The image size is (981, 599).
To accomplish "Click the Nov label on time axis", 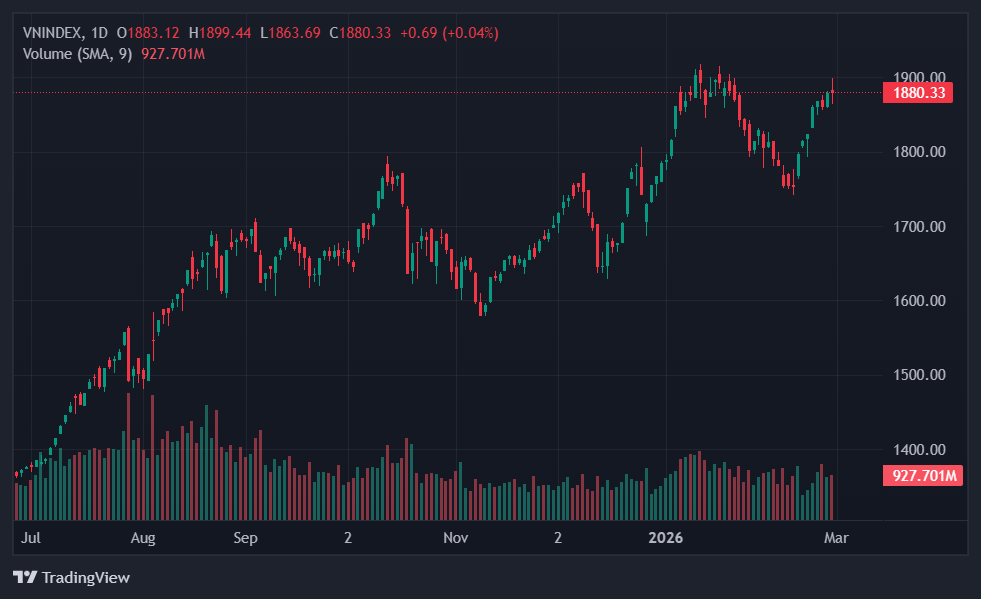I will tap(456, 538).
